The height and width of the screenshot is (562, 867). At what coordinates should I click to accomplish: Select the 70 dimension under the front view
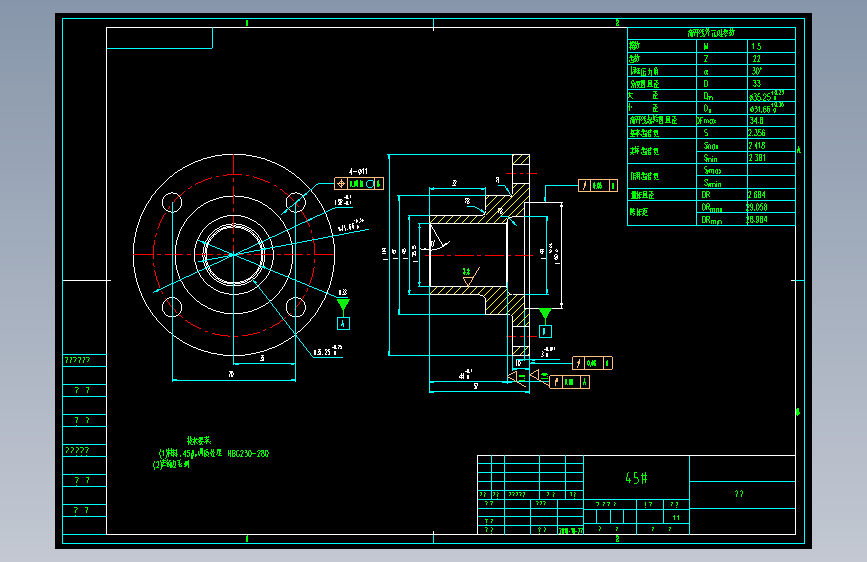pos(231,374)
